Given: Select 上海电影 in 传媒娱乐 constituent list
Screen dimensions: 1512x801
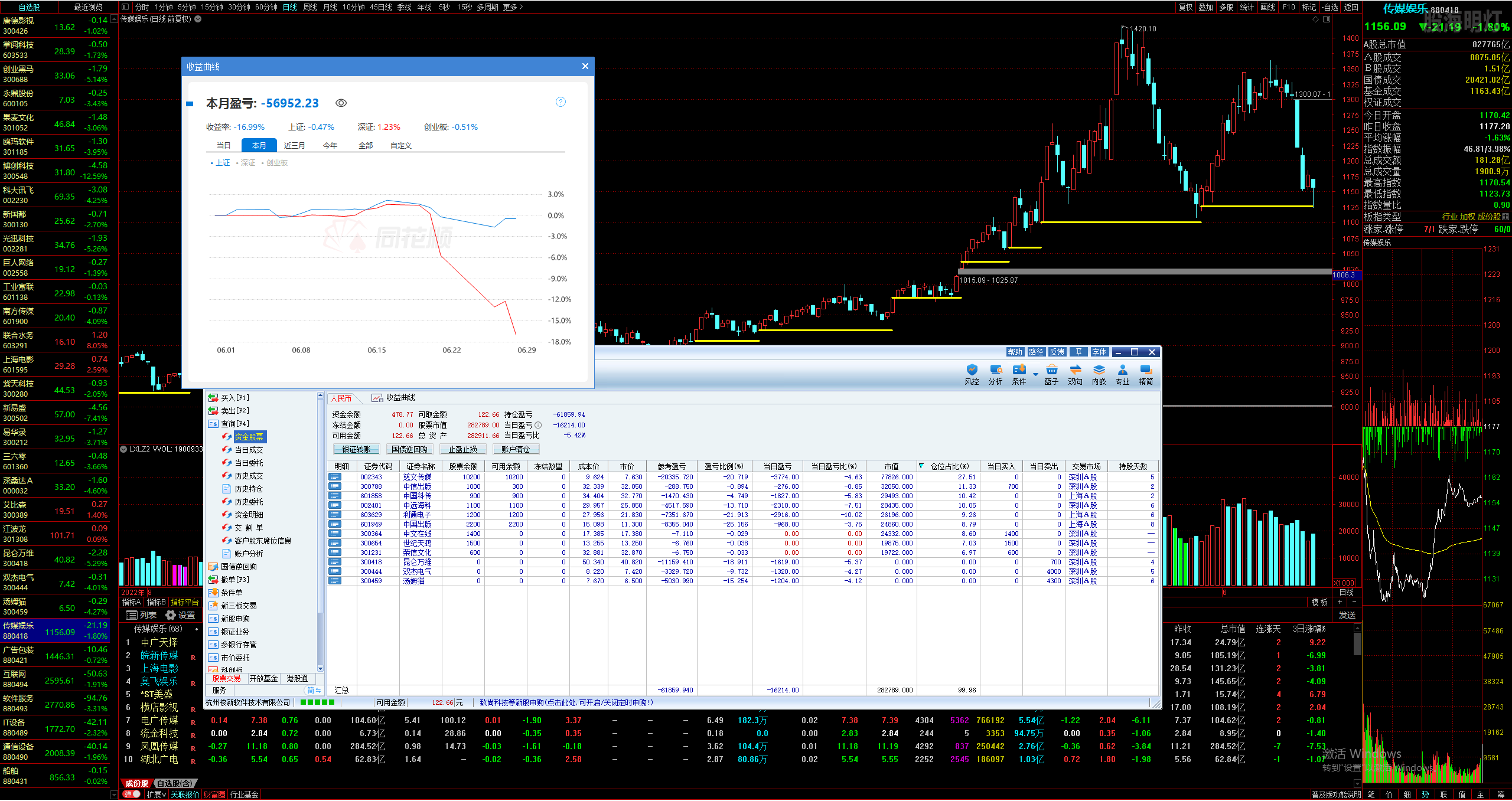Looking at the screenshot, I should (x=159, y=668).
